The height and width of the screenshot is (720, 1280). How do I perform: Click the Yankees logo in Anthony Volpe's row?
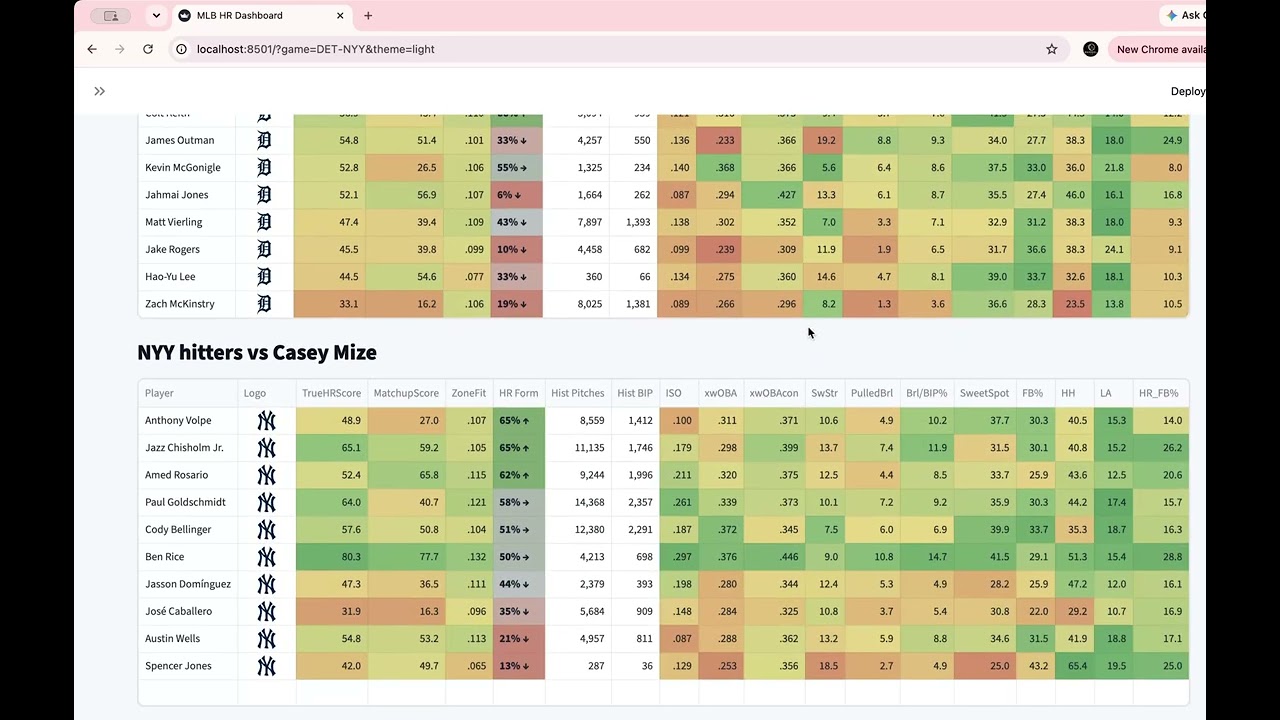pos(266,421)
